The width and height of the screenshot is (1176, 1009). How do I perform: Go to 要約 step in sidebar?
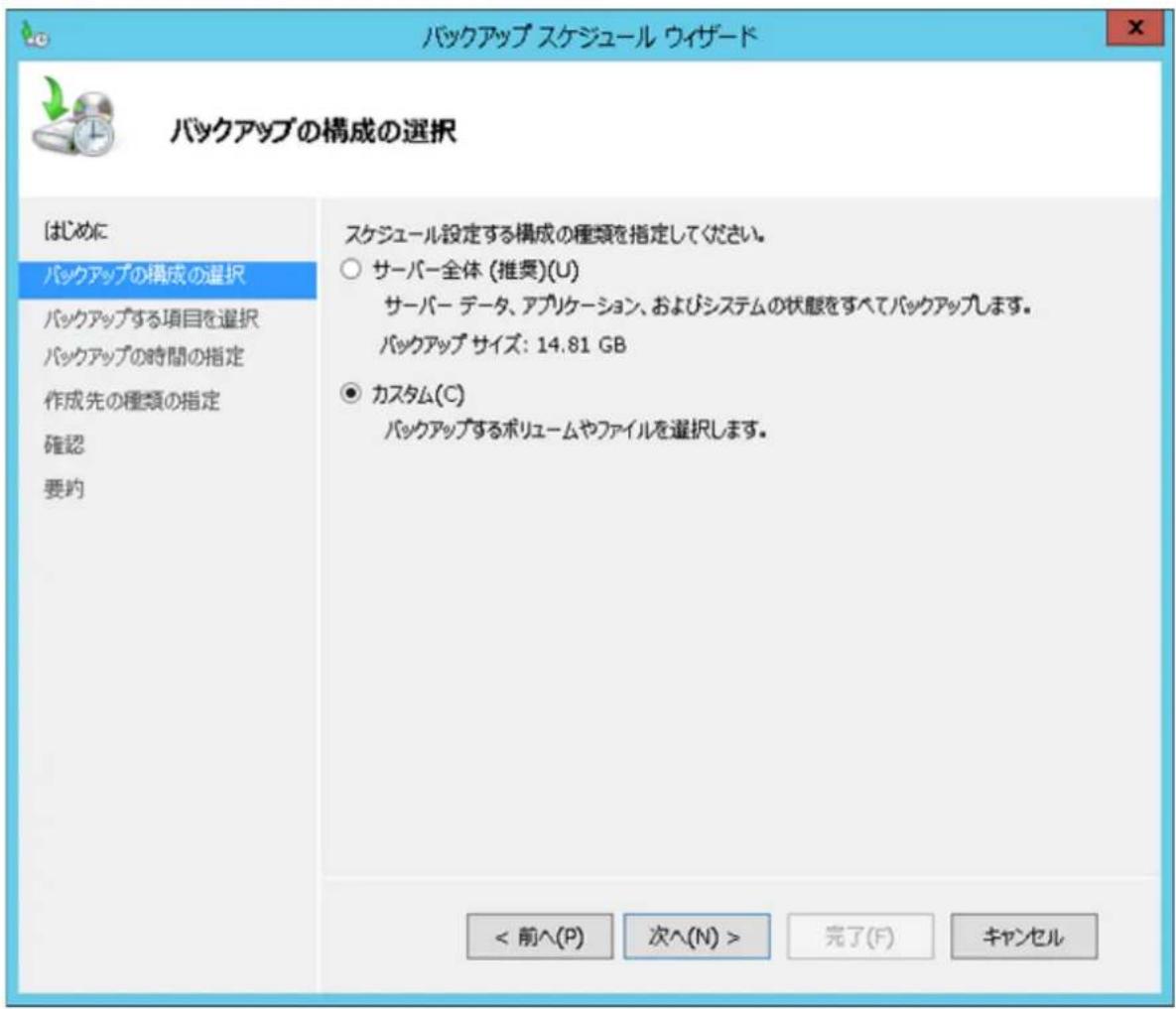tap(64, 489)
